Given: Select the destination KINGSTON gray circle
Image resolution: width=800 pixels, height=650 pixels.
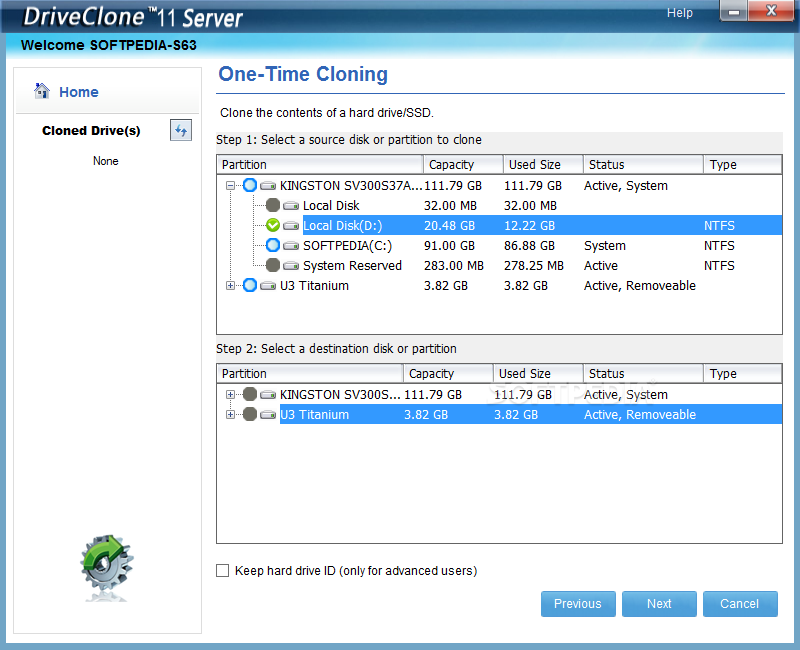Looking at the screenshot, I should [250, 394].
